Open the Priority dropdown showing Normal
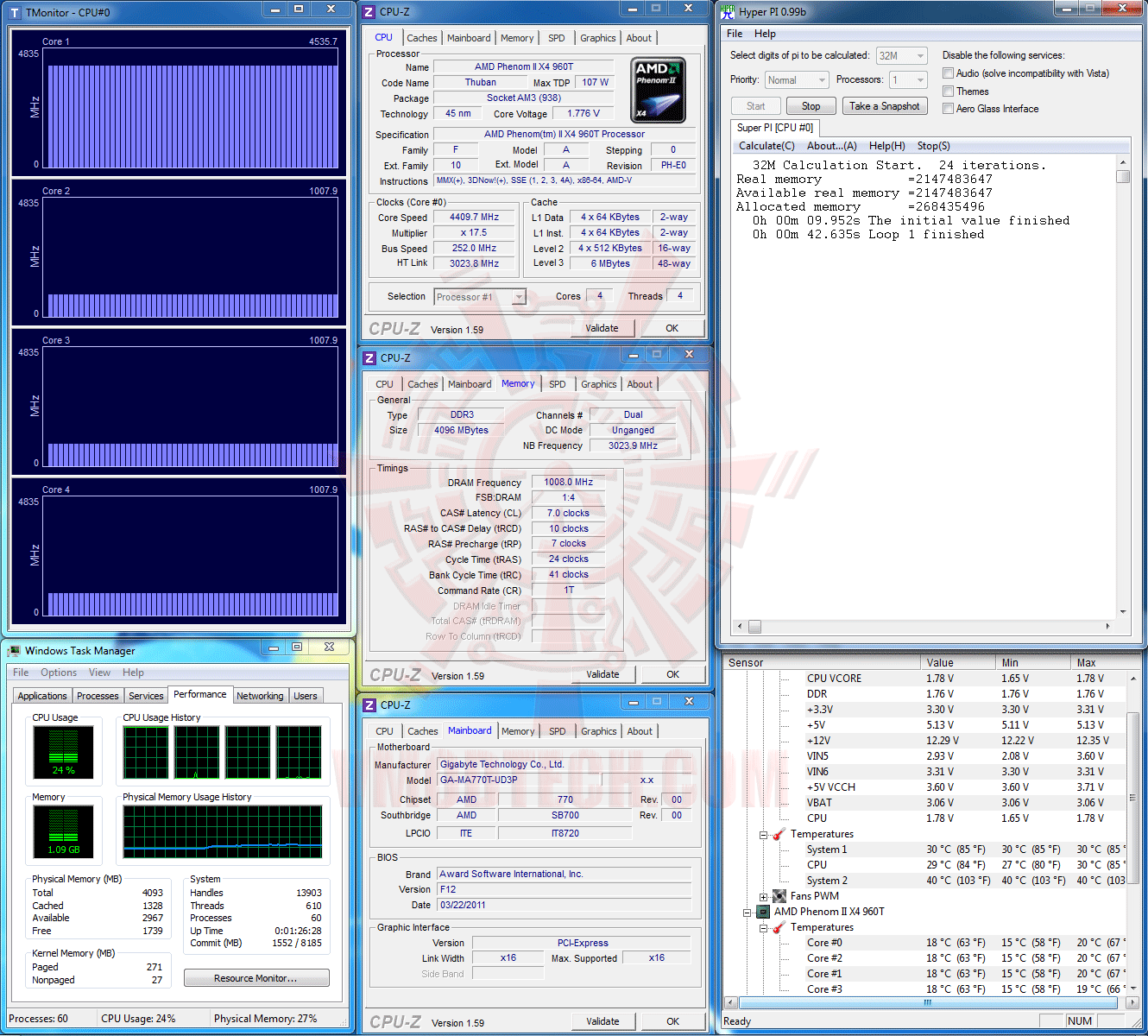Screen dimensions: 1148x1036 tap(797, 80)
